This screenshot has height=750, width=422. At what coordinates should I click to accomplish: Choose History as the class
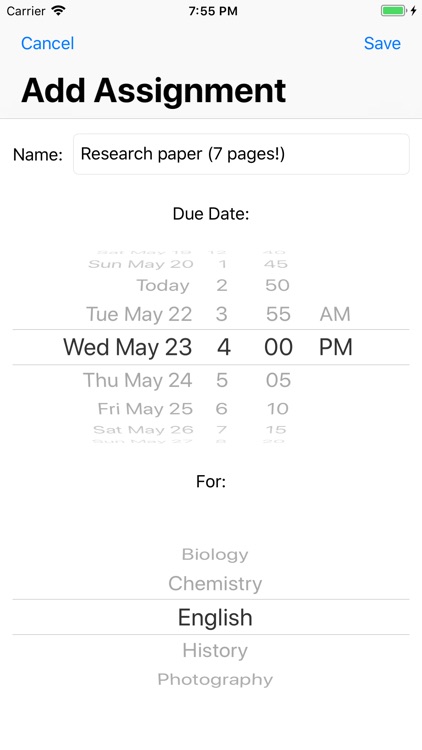215,651
